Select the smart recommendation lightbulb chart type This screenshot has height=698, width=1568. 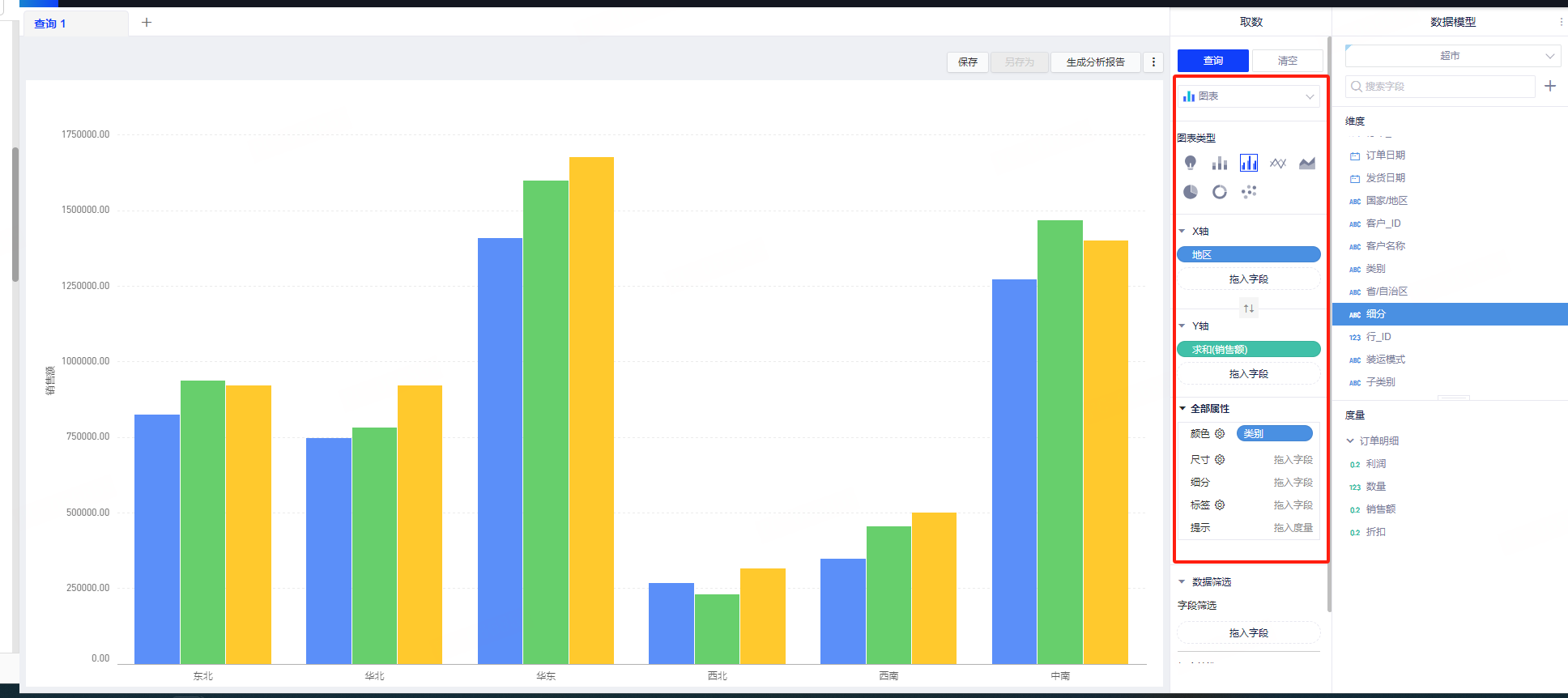pyautogui.click(x=1191, y=164)
